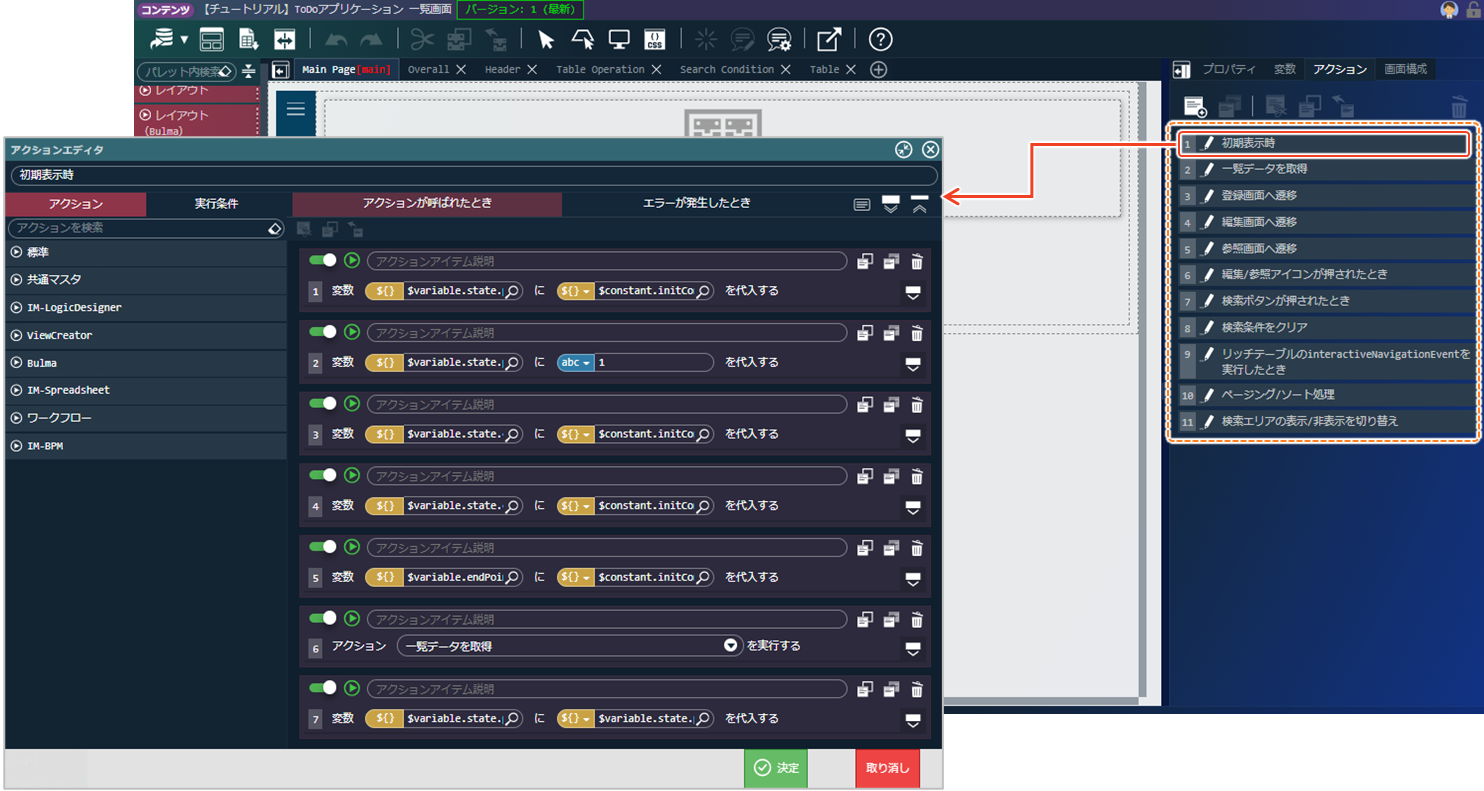Click the CSS editor icon in toolbar

point(655,39)
